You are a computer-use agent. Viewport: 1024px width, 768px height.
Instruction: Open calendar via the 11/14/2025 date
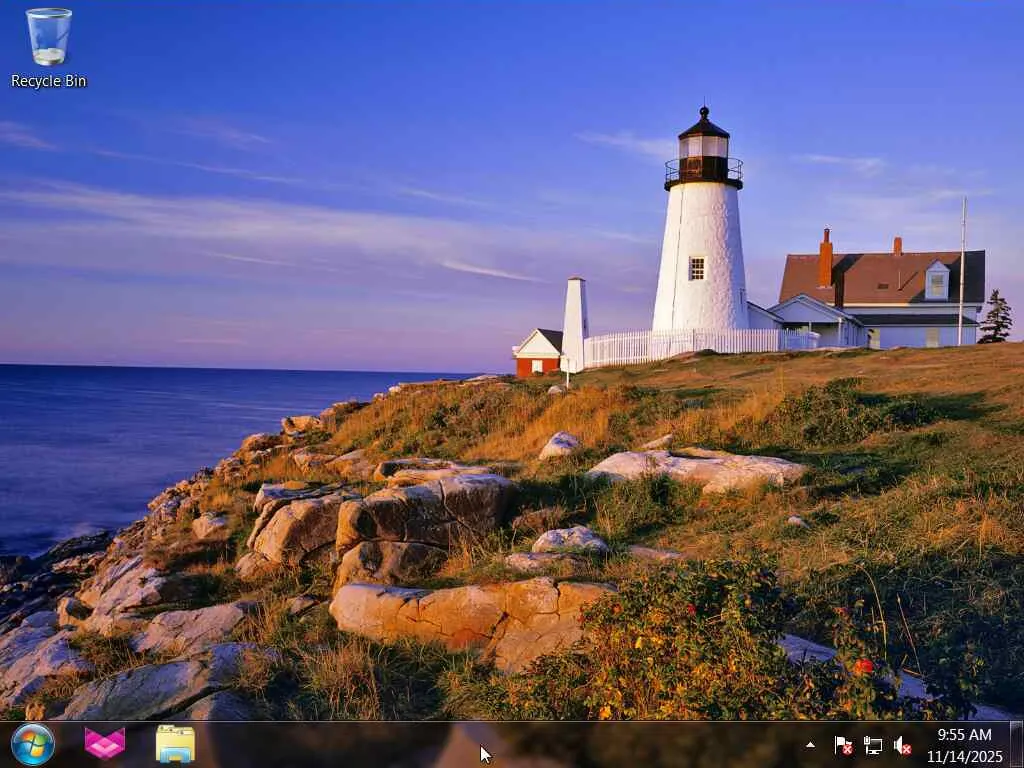[965, 756]
